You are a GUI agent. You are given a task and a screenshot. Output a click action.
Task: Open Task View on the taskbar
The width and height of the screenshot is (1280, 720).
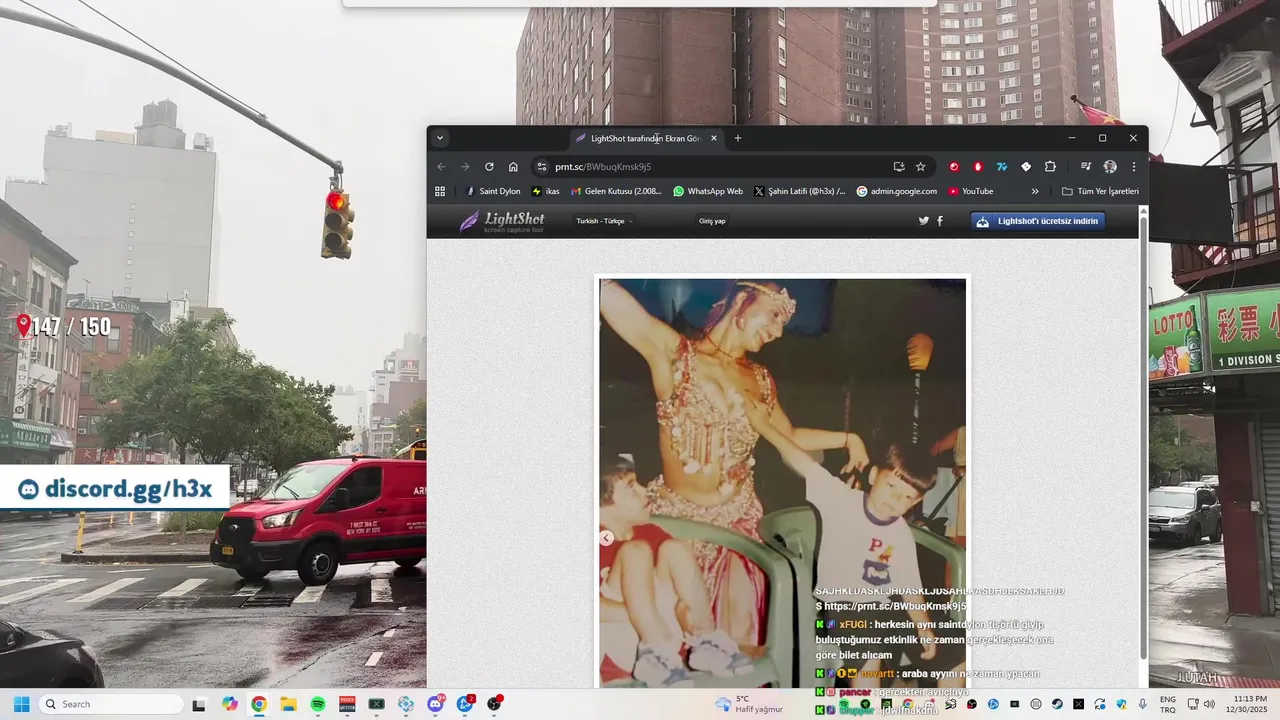point(199,704)
